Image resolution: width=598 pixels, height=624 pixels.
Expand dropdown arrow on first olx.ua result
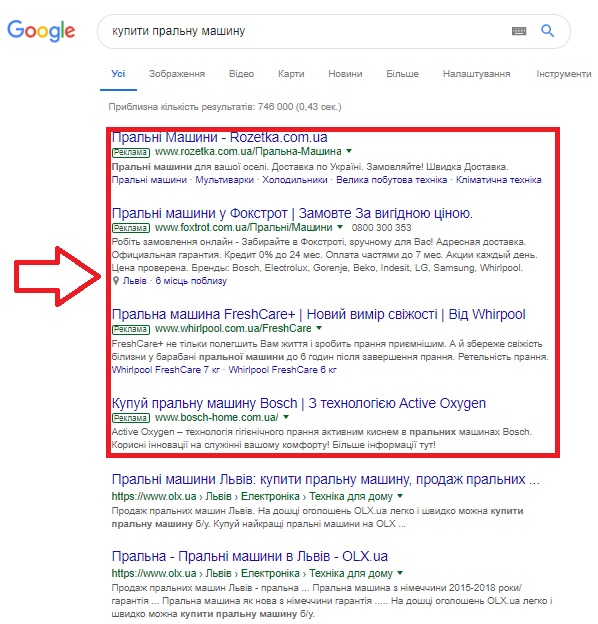(x=400, y=496)
